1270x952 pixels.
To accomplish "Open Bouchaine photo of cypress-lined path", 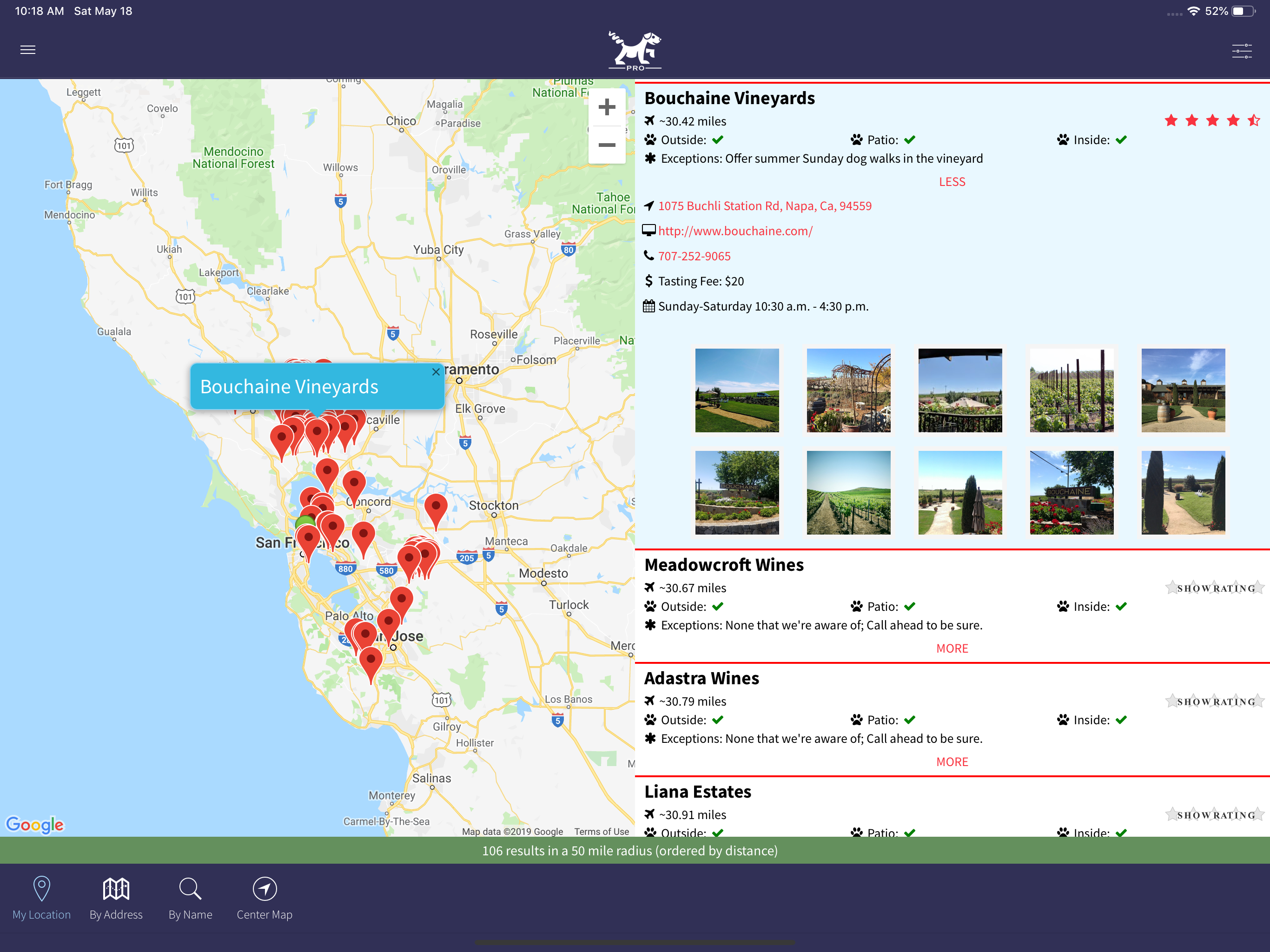I will [1184, 493].
